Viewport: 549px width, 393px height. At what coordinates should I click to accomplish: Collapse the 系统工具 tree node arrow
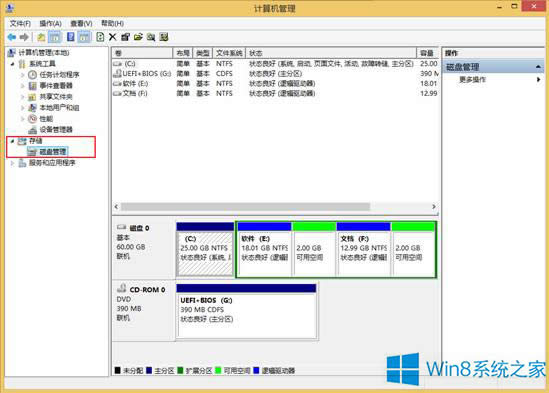pos(13,64)
